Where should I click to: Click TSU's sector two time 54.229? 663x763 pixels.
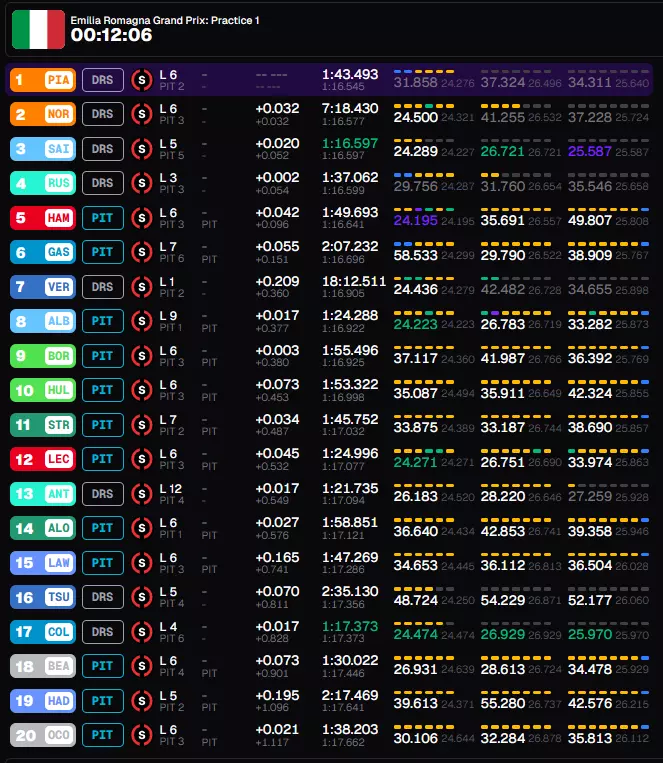[502, 600]
